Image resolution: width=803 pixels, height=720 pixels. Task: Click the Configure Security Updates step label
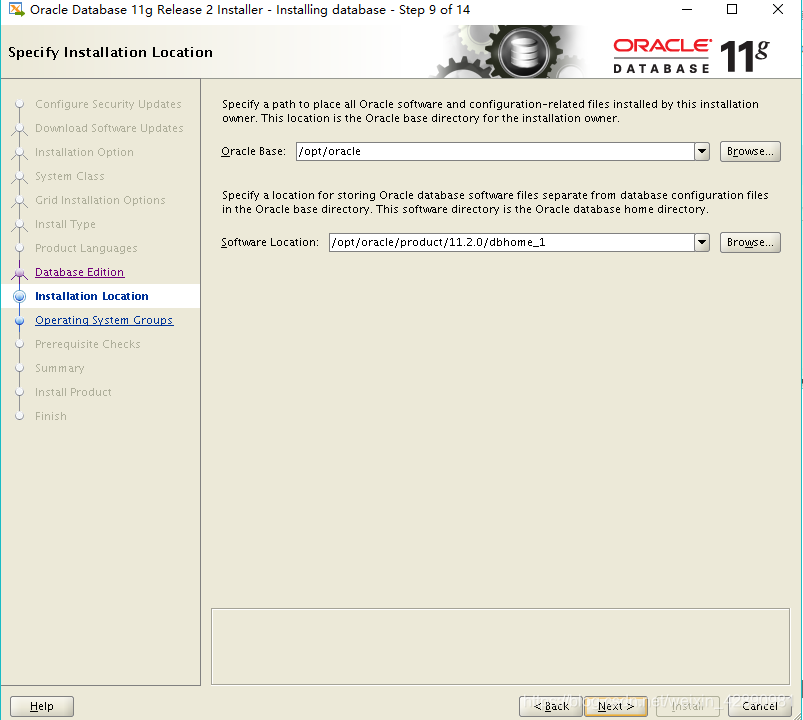tap(108, 104)
